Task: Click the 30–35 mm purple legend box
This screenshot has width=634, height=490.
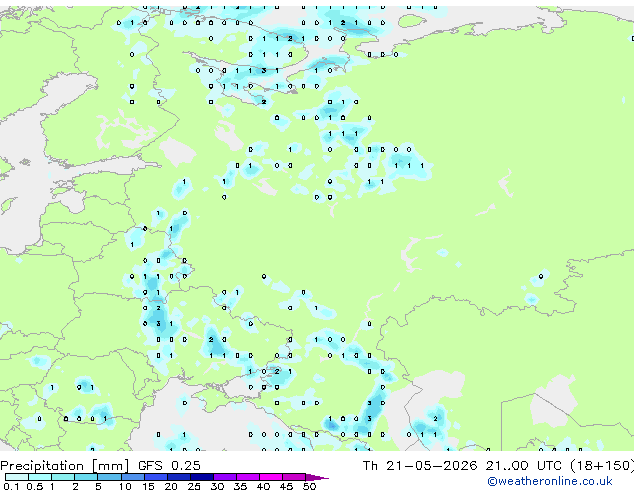Action: 224,477
